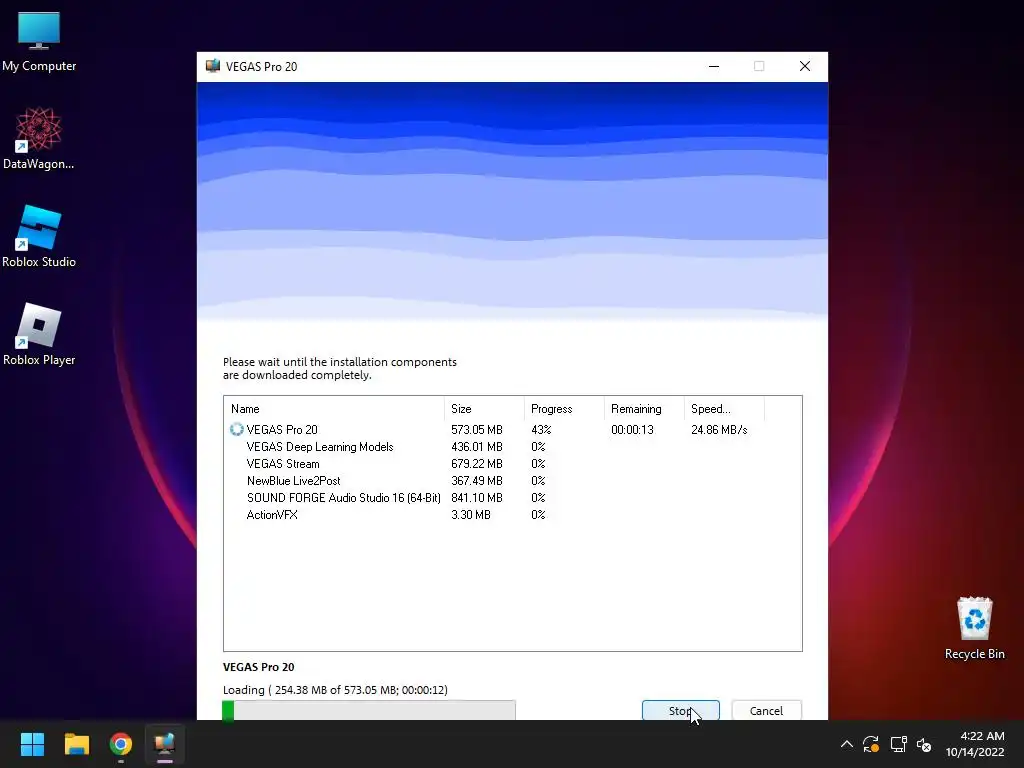Click the muted volume tray icon
This screenshot has height=768, width=1024.
924,744
